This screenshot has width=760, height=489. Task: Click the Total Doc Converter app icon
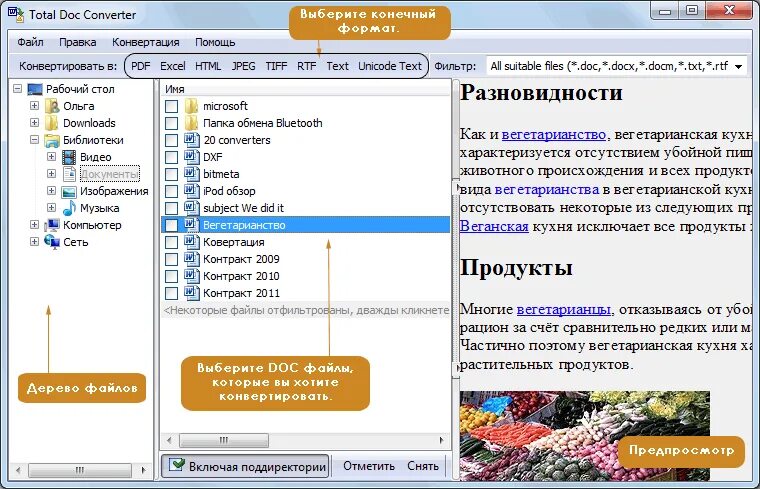pos(16,15)
